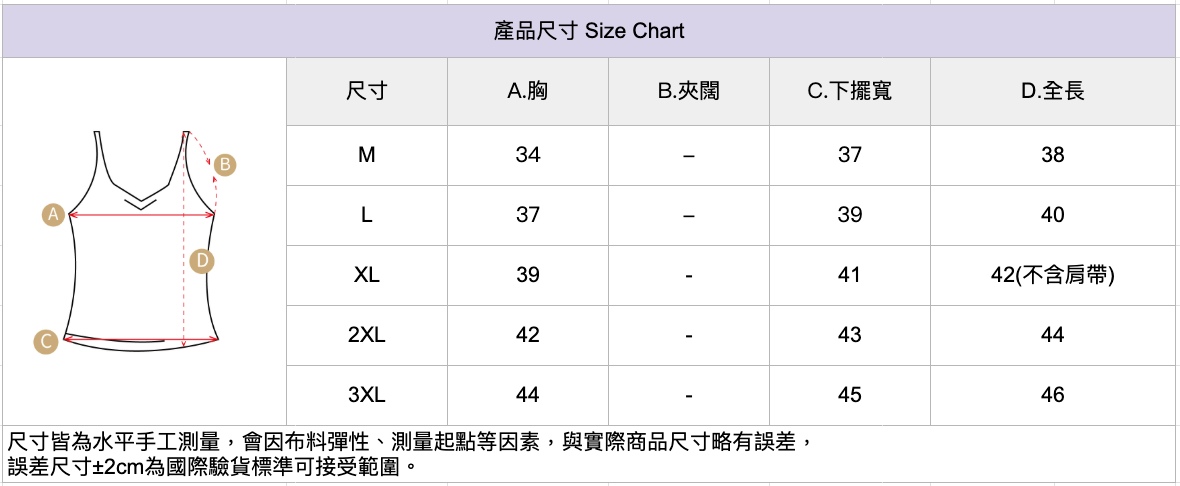This screenshot has height=486, width=1180.
Task: Select the A.胸 column header
Action: pos(527,91)
